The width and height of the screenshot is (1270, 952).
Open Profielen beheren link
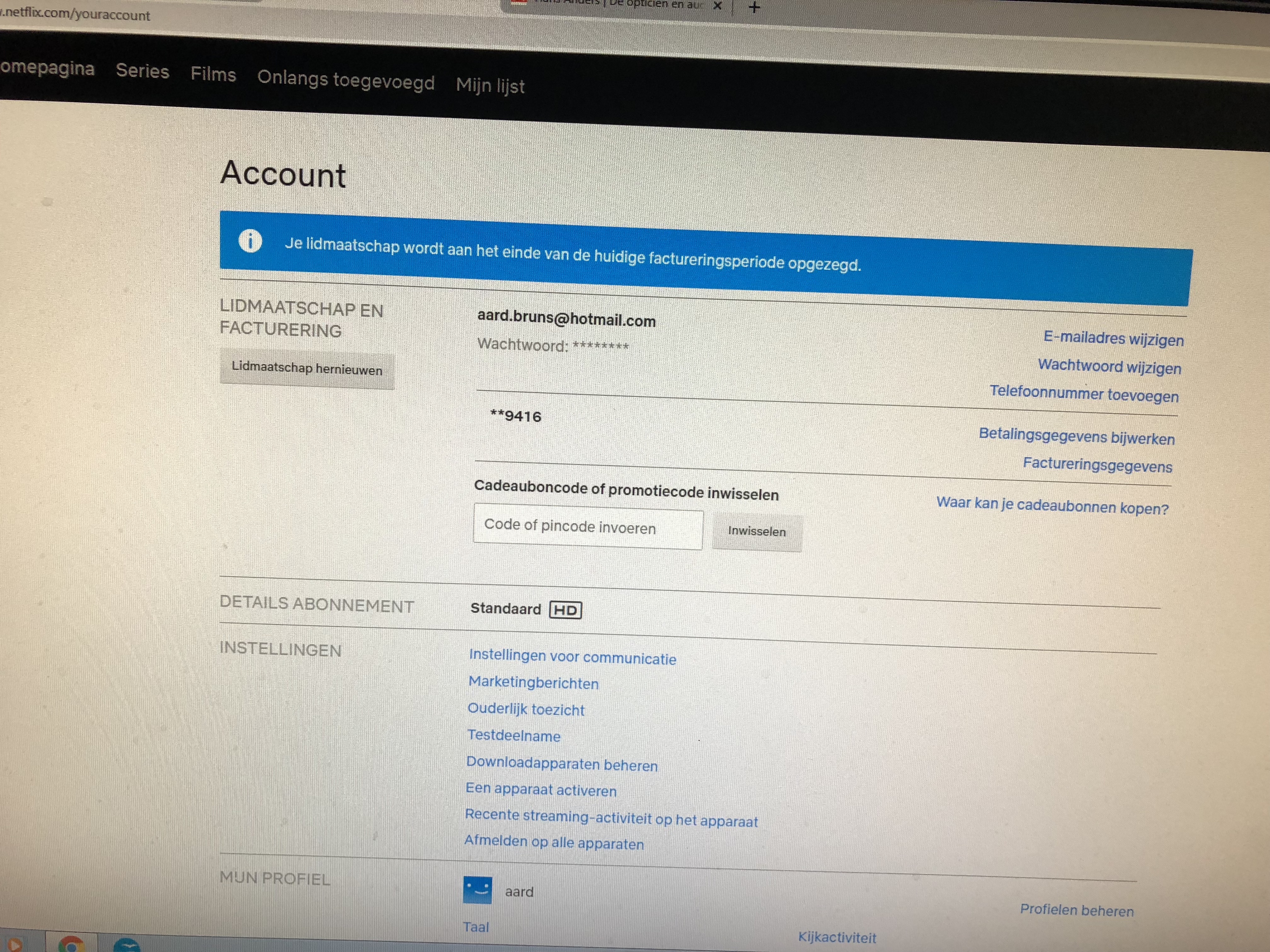coord(1077,910)
